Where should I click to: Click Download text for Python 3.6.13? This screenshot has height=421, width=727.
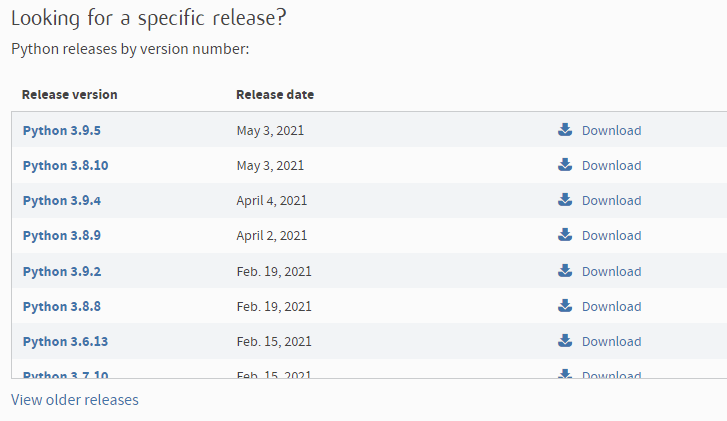tap(611, 341)
